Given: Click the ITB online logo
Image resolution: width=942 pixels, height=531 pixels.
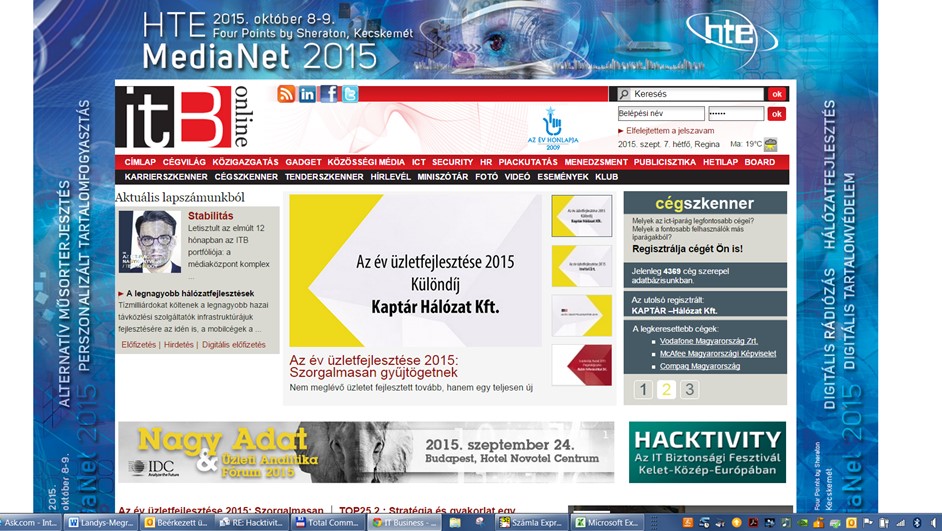Looking at the screenshot, I should tap(183, 117).
